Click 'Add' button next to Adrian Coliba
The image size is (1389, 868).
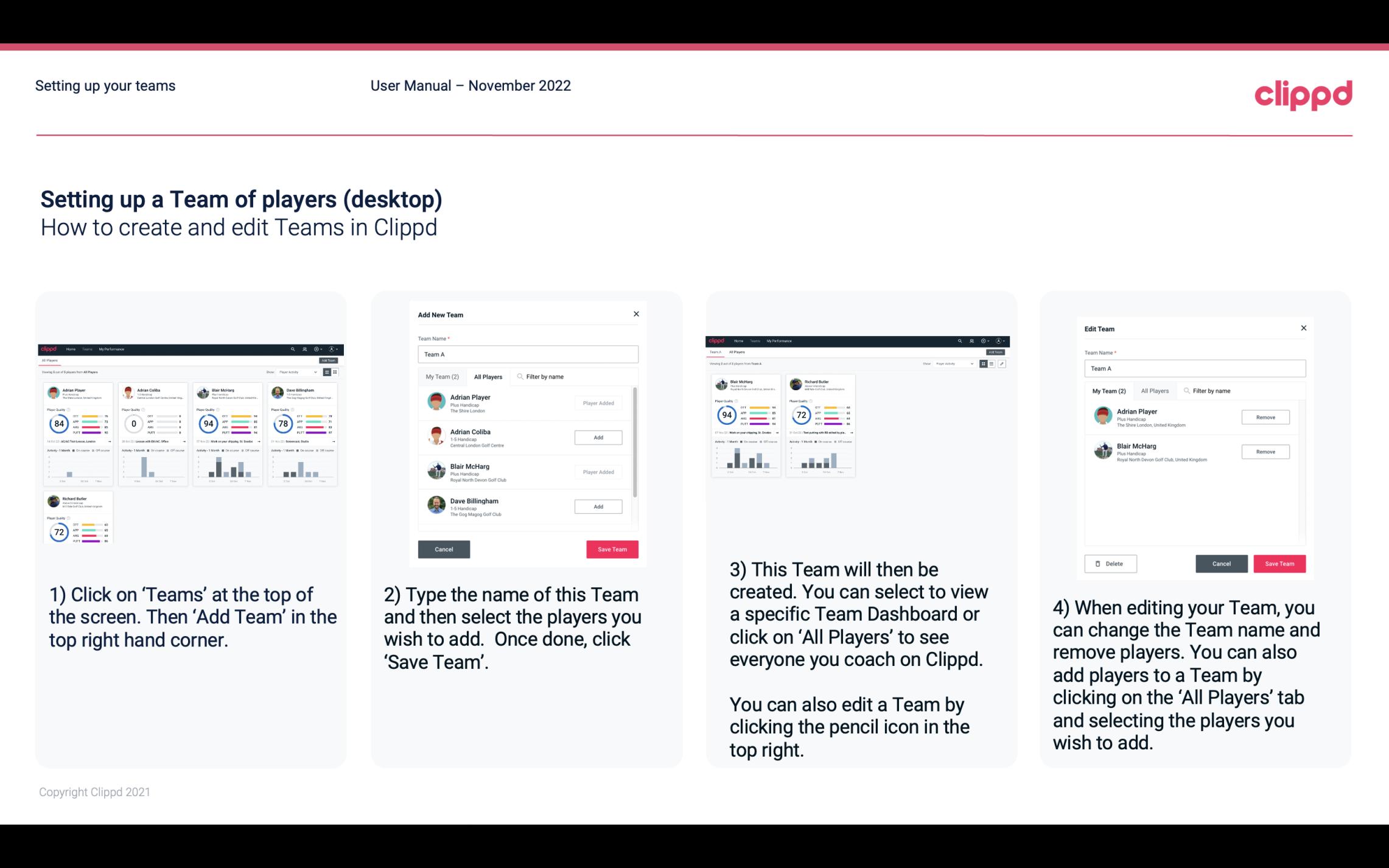pos(598,436)
